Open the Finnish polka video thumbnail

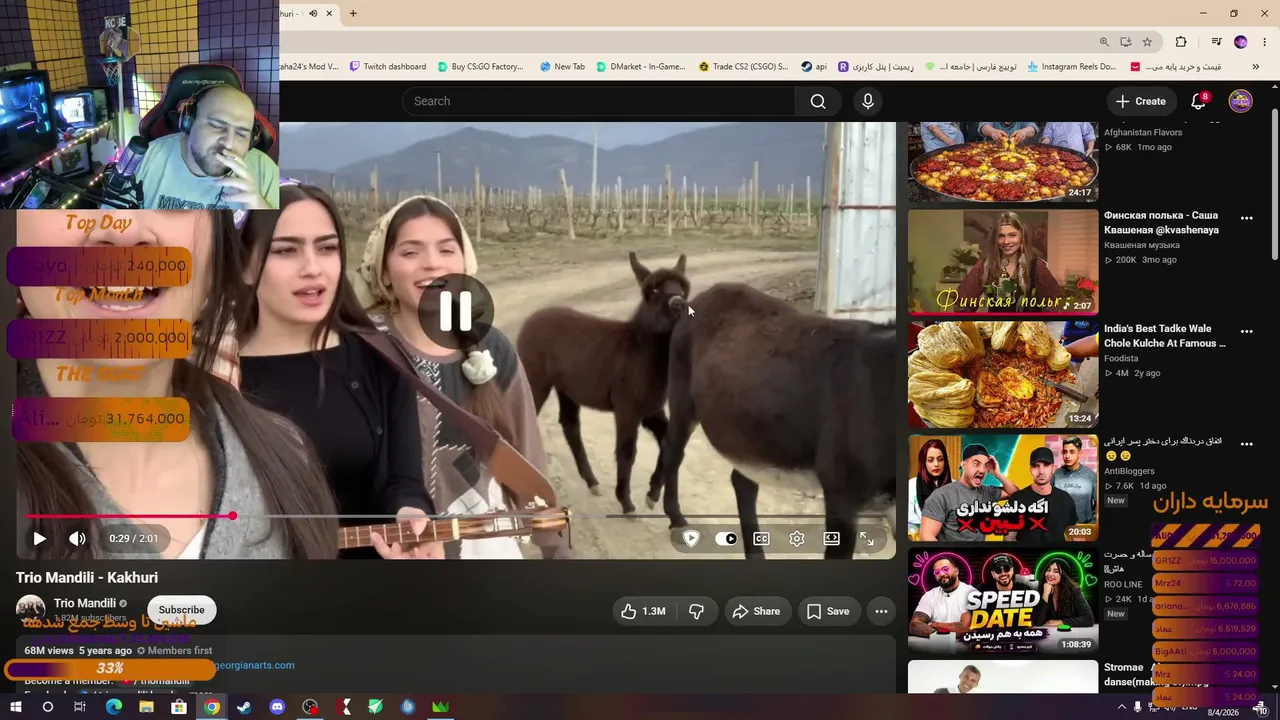click(x=1003, y=262)
